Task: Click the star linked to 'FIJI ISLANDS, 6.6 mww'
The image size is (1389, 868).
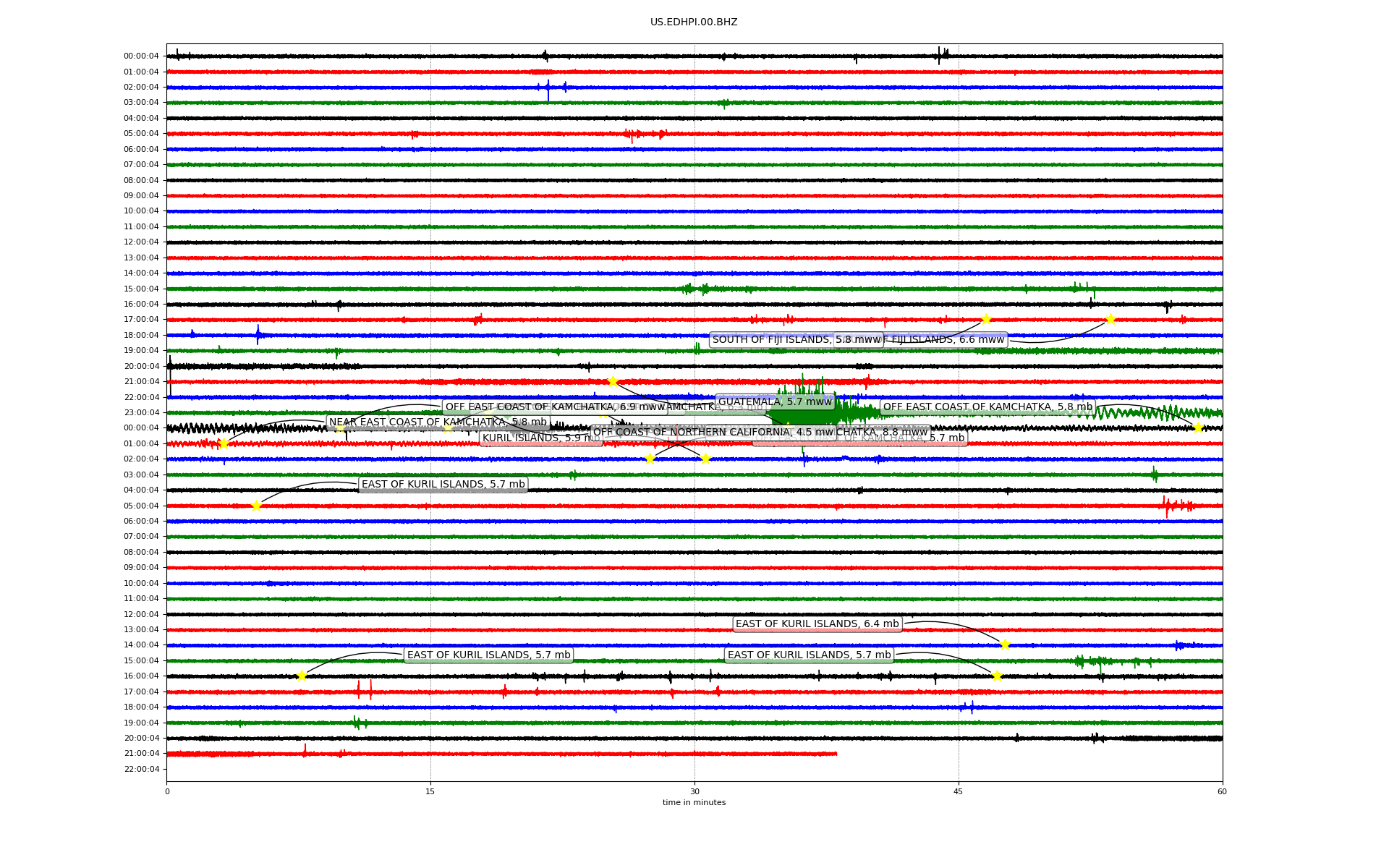Action: coord(1110,319)
